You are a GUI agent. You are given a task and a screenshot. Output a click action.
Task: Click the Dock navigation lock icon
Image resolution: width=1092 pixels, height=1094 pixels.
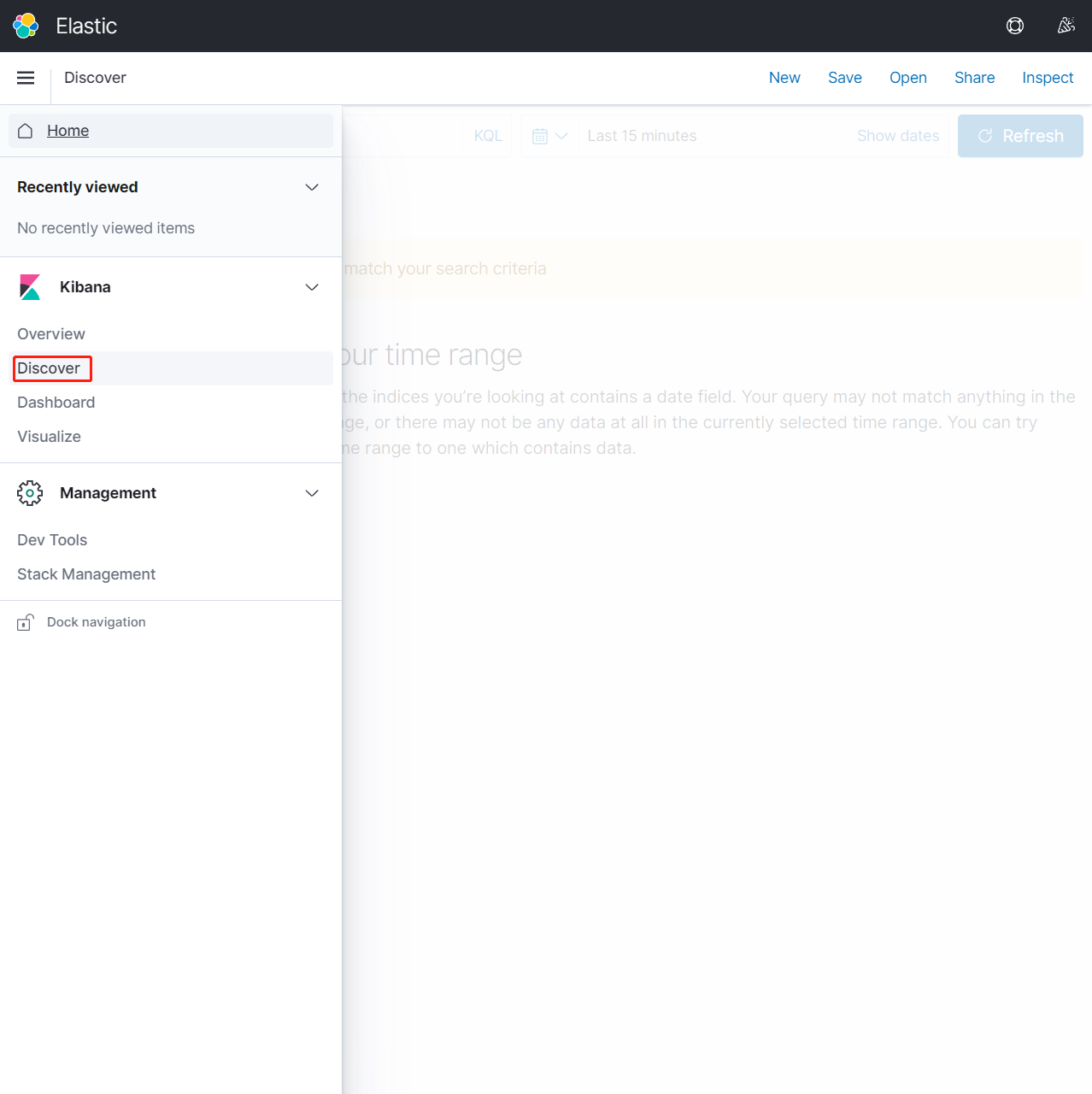tap(26, 622)
